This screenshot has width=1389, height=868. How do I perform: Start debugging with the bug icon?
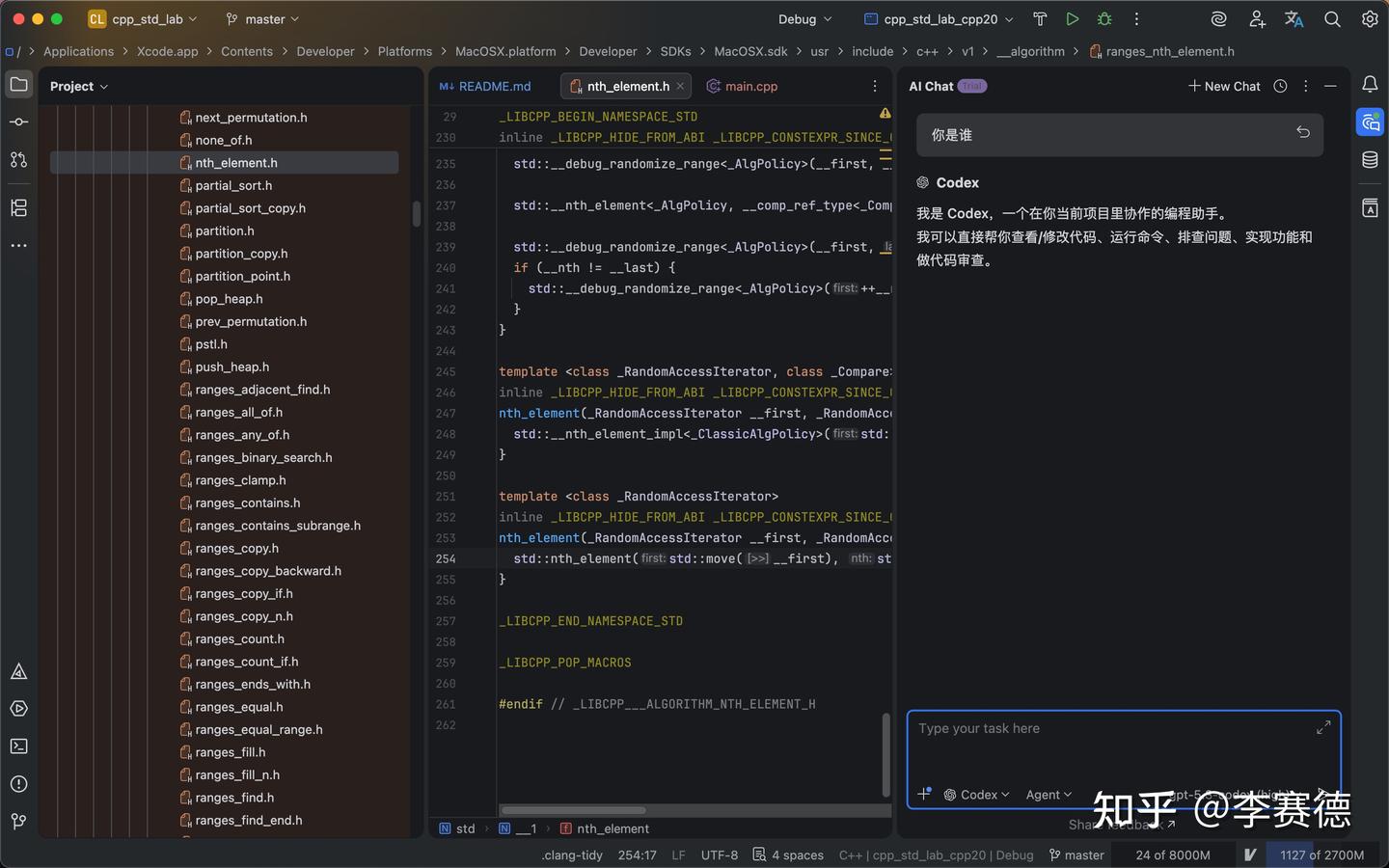click(1104, 19)
